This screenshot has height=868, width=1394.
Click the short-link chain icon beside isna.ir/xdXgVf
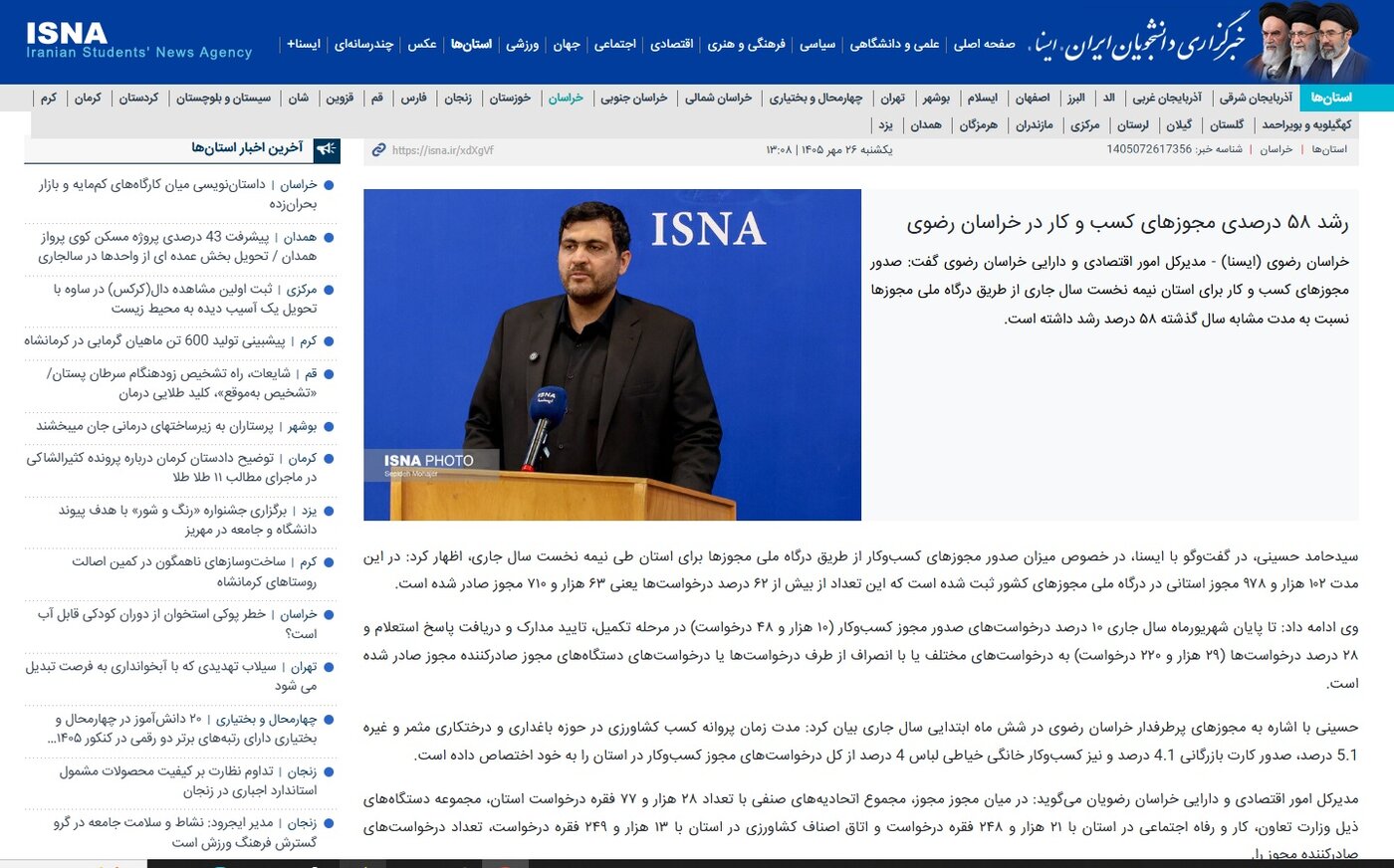378,150
